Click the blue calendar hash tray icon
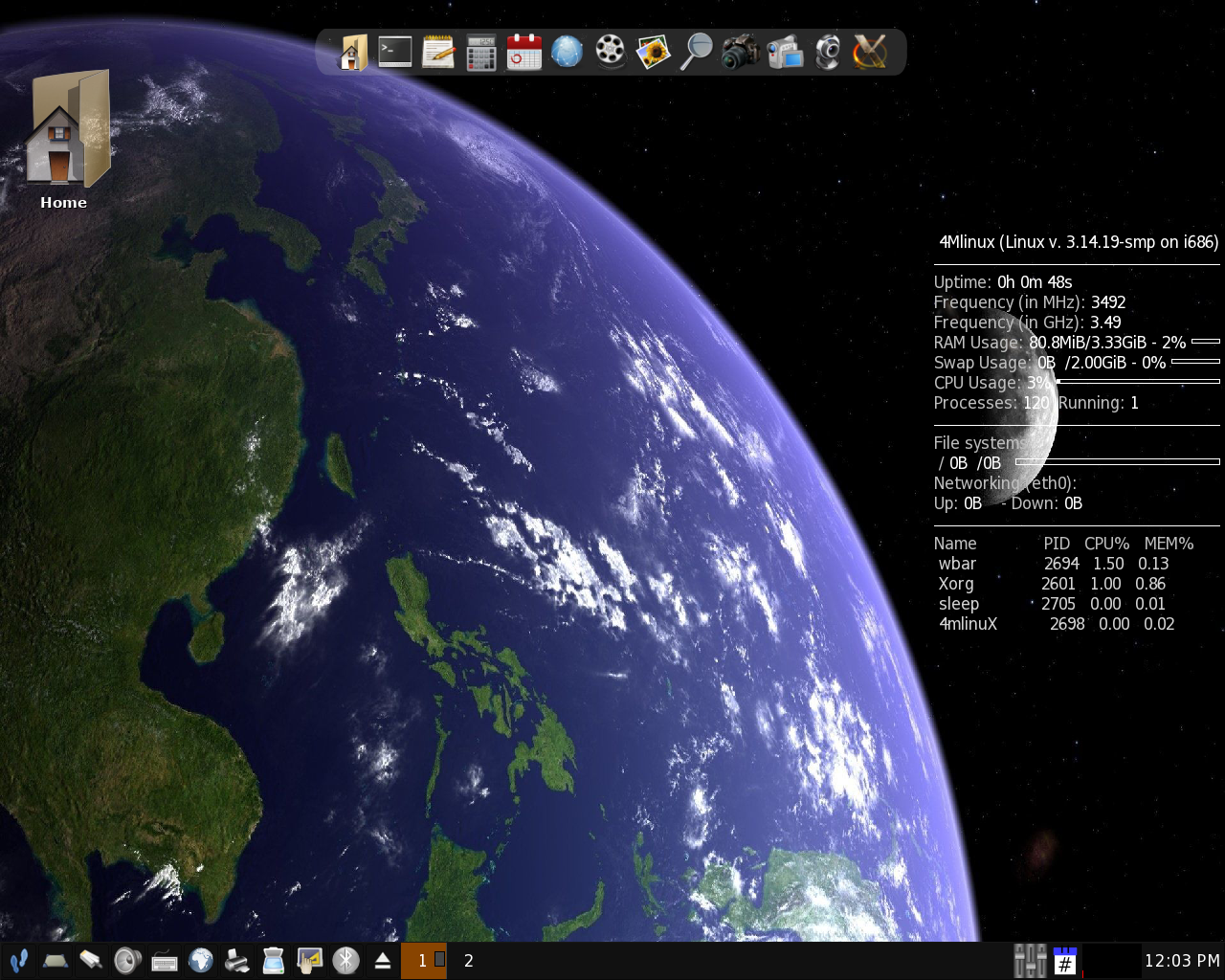The image size is (1225, 980). pyautogui.click(x=1065, y=961)
